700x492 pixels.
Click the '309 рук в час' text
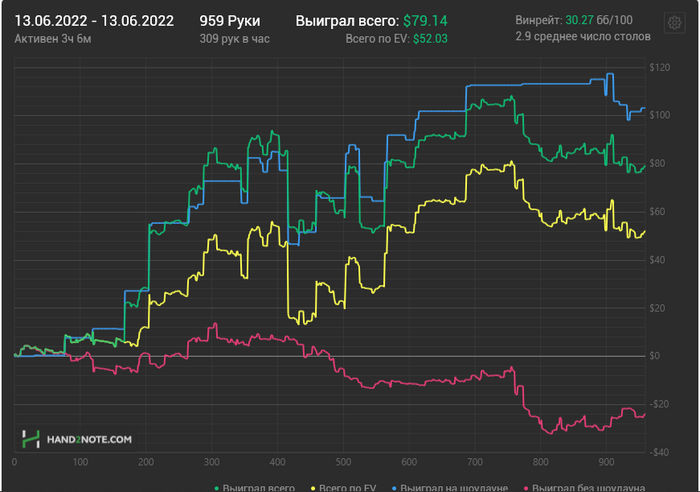click(x=234, y=39)
